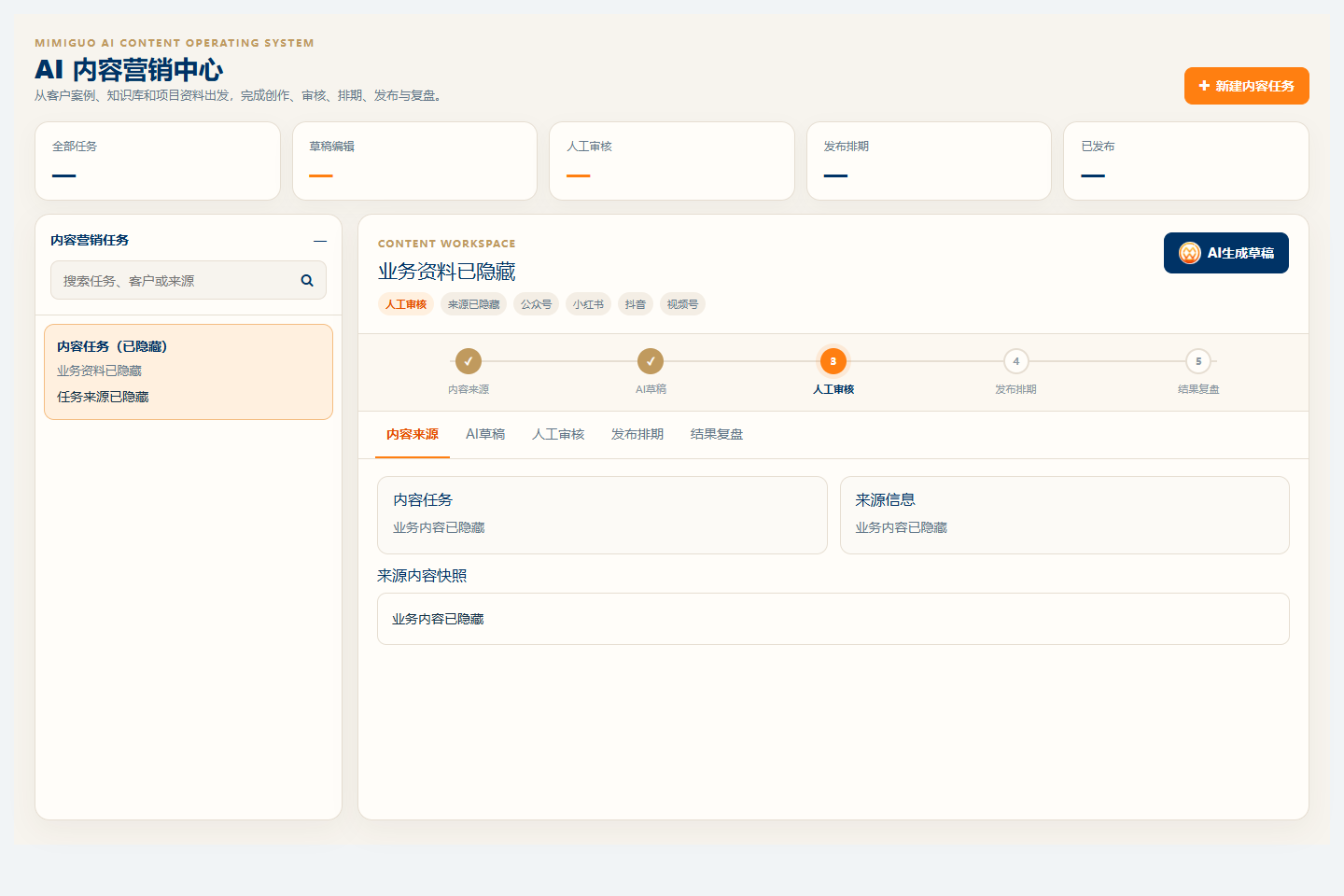Focus the 搜索任务、客户或来源 search field
The image size is (1344, 896).
pos(189,280)
